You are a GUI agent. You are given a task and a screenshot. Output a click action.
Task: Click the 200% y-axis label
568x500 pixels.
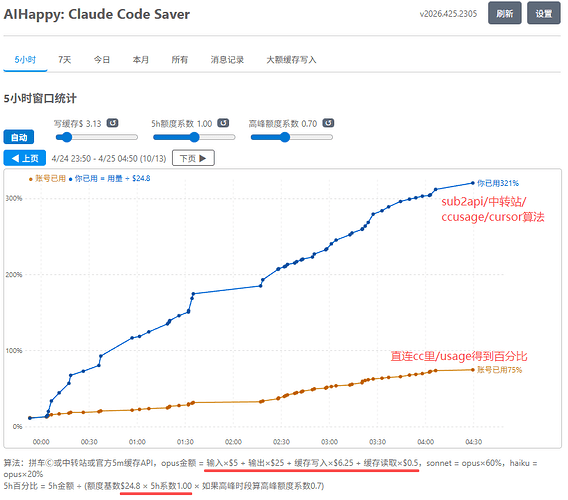click(x=14, y=275)
